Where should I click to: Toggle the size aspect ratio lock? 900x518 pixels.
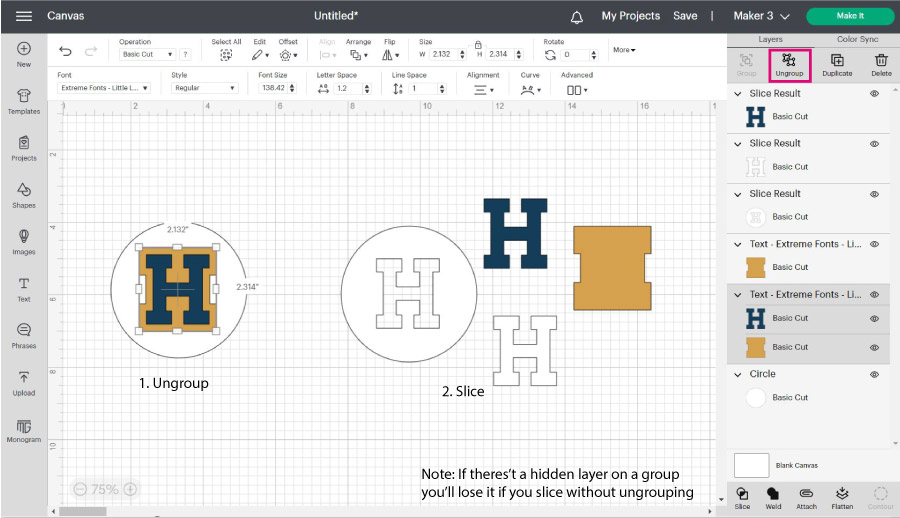coord(478,44)
